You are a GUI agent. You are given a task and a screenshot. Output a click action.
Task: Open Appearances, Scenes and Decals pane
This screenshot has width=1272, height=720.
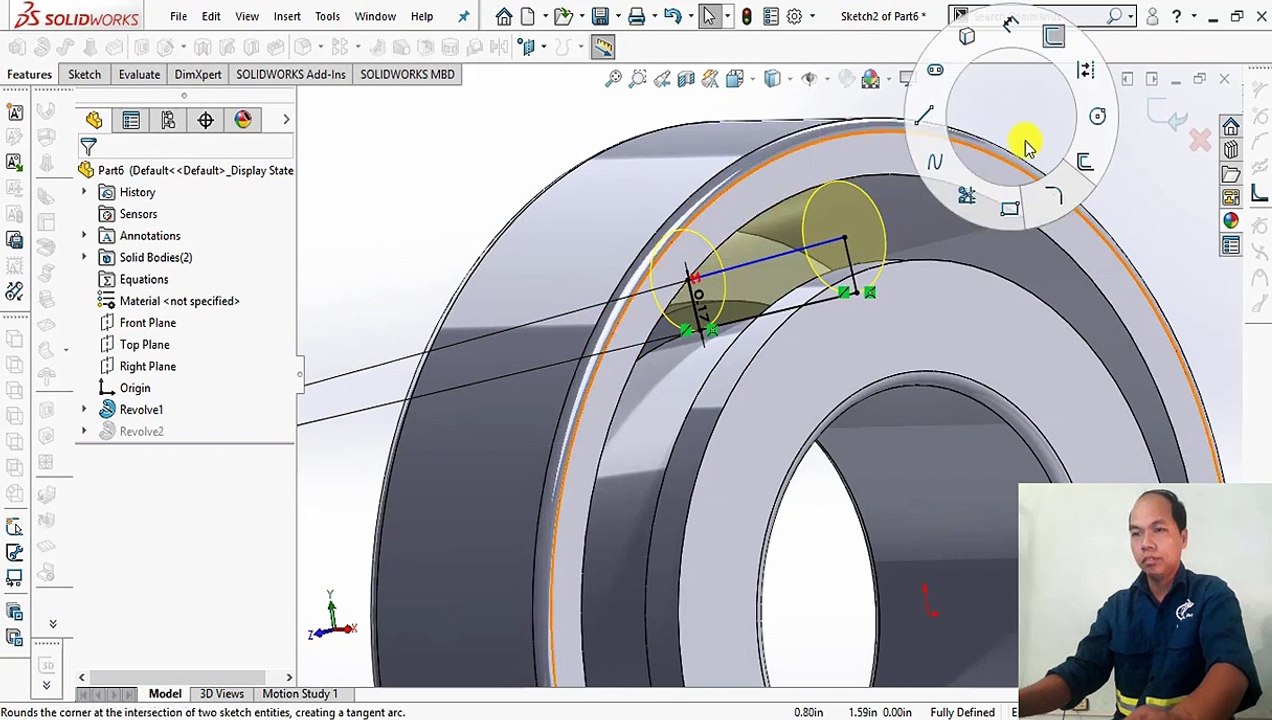point(1231,221)
